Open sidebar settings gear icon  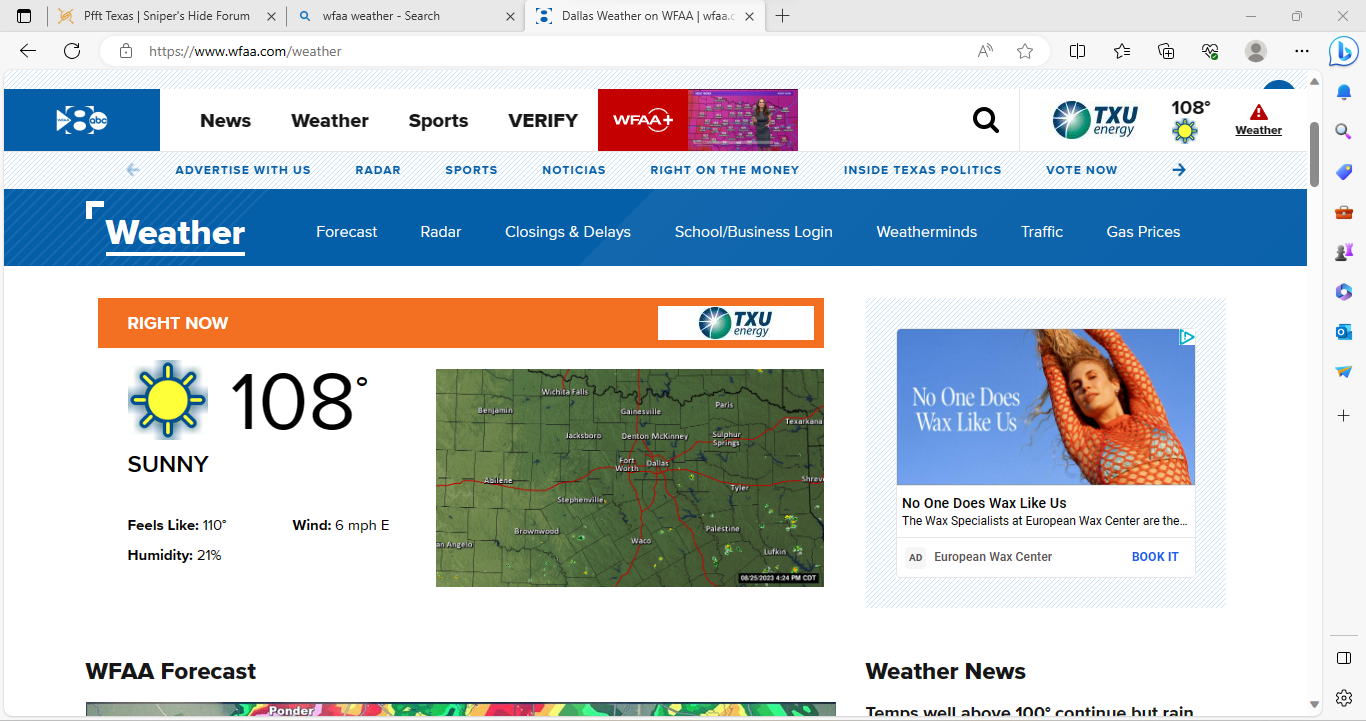point(1344,697)
